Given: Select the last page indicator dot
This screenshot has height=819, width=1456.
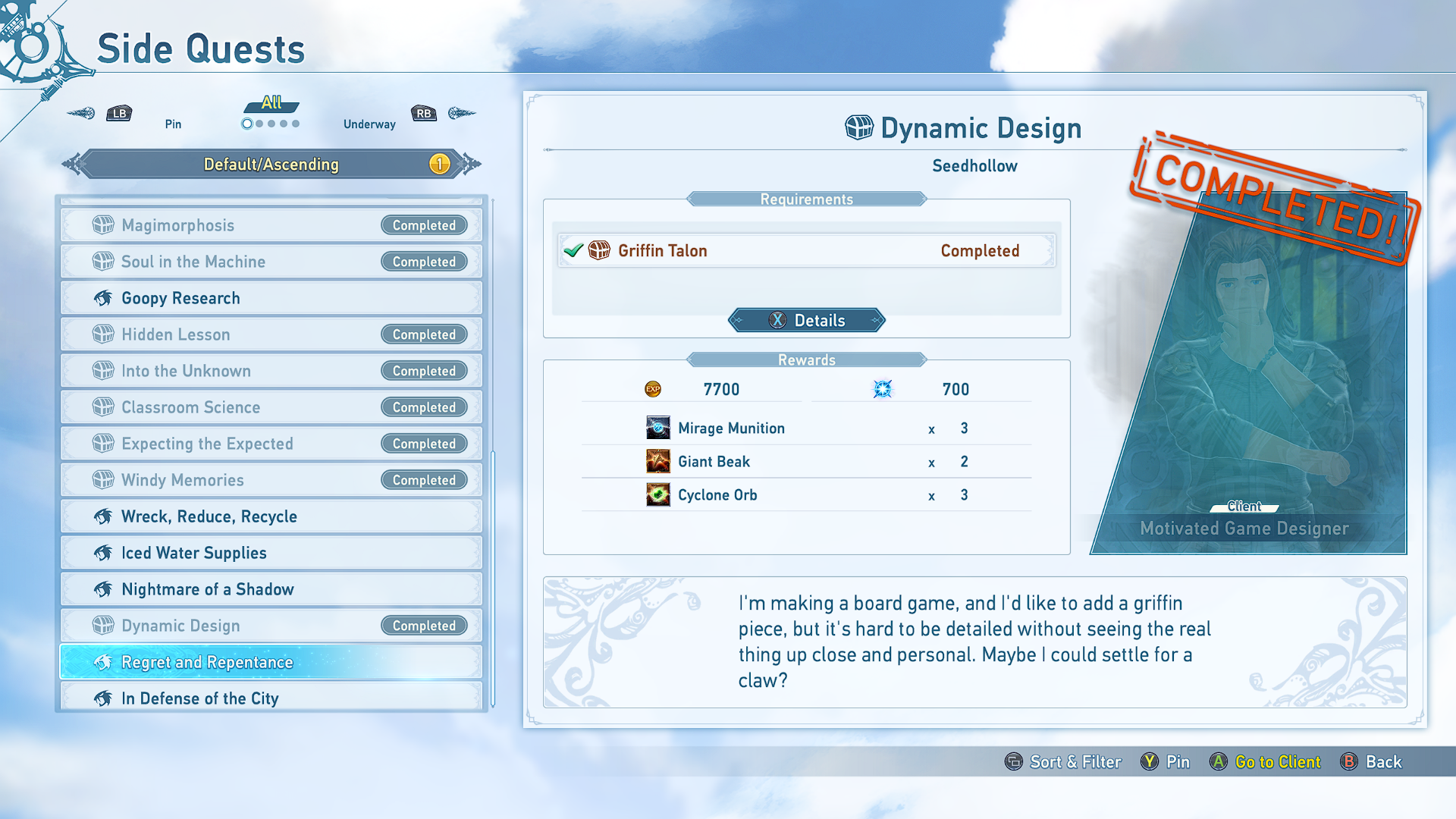Looking at the screenshot, I should coord(296,124).
